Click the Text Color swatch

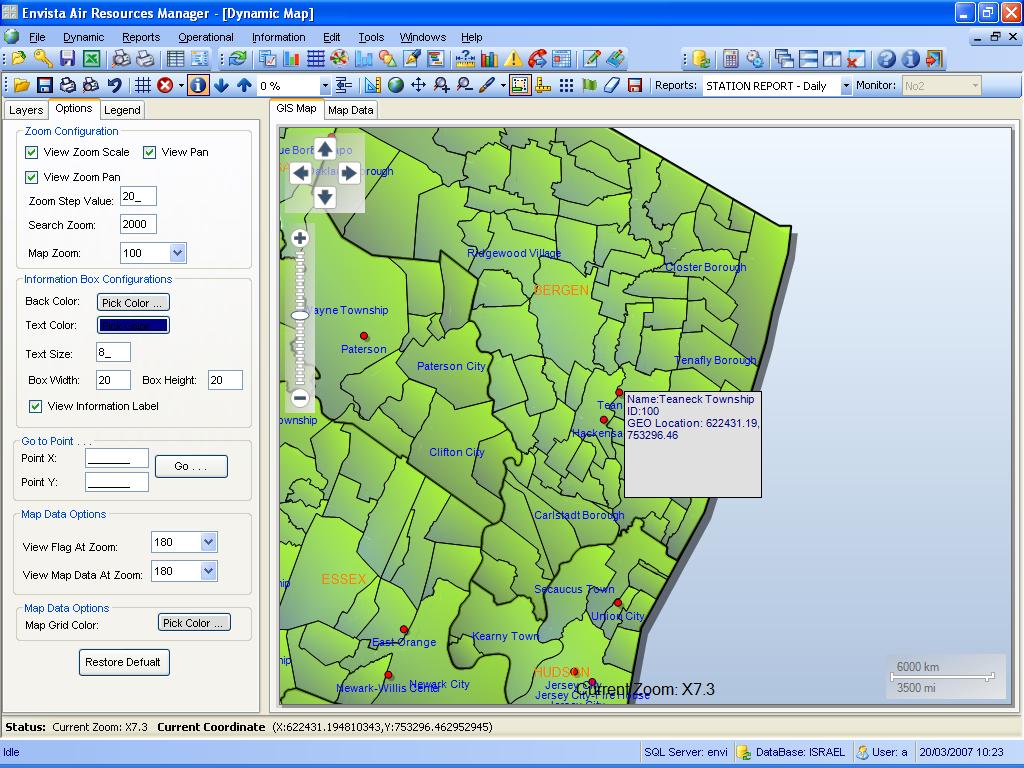(x=135, y=325)
